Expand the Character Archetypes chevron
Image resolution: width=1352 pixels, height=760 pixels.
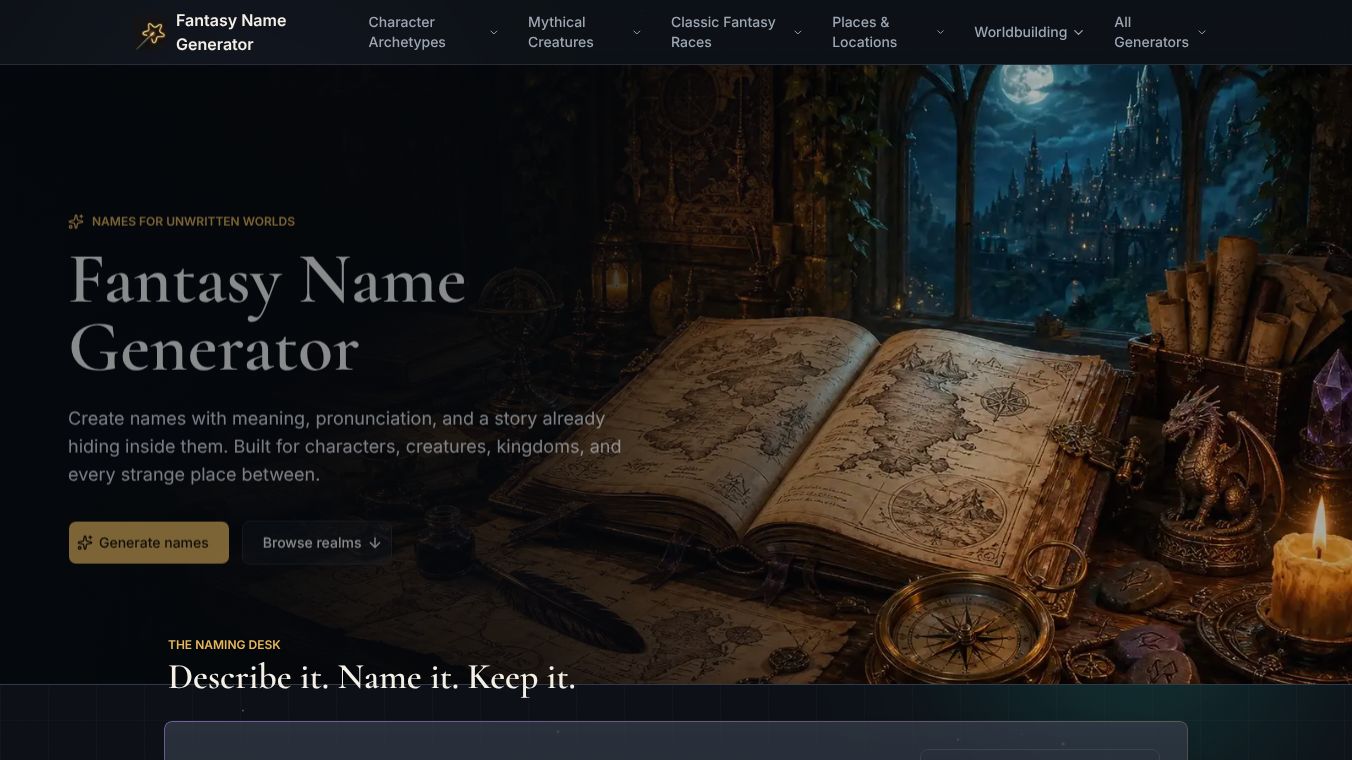[493, 32]
